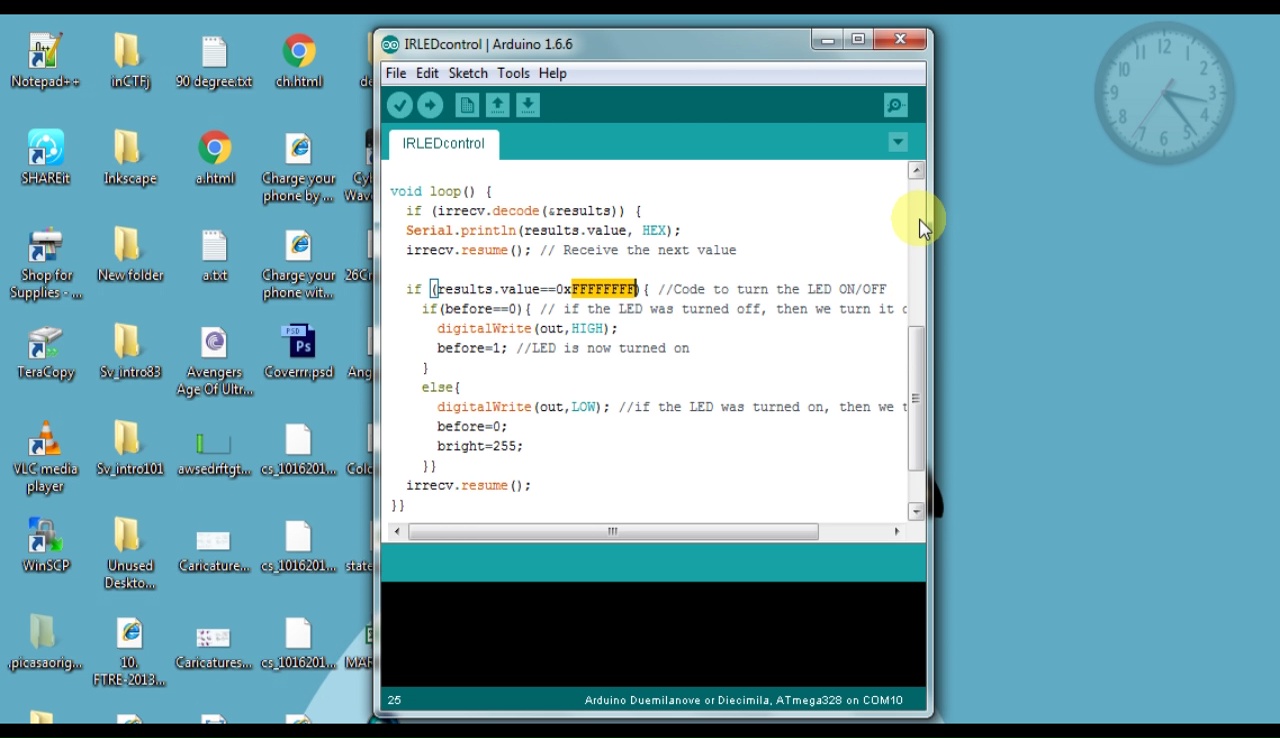This screenshot has height=738, width=1280.
Task: Select the Coverrr.psd Photoshop file
Action: pyautogui.click(x=299, y=352)
